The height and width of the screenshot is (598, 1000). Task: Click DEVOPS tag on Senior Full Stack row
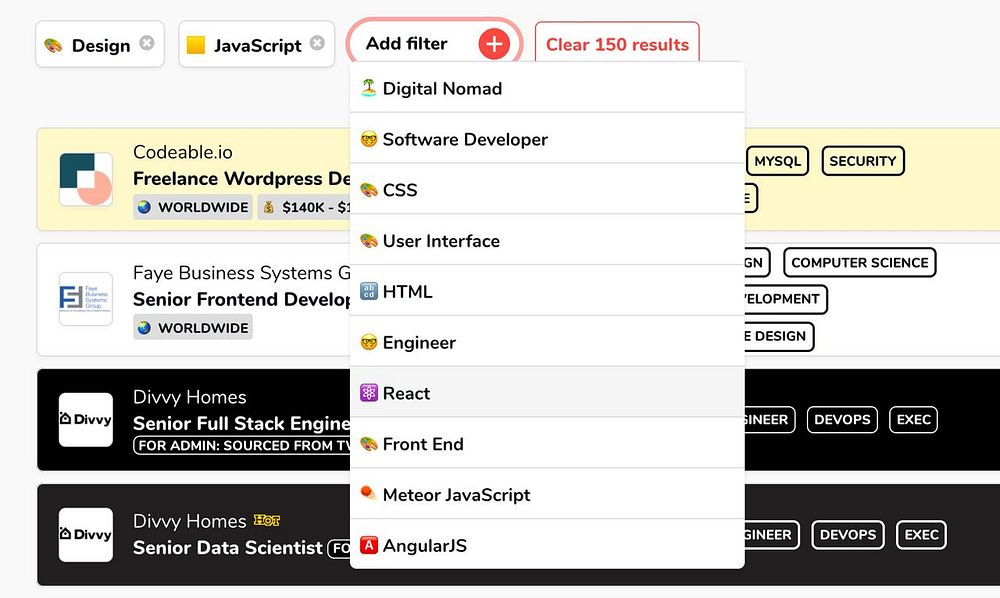click(842, 419)
